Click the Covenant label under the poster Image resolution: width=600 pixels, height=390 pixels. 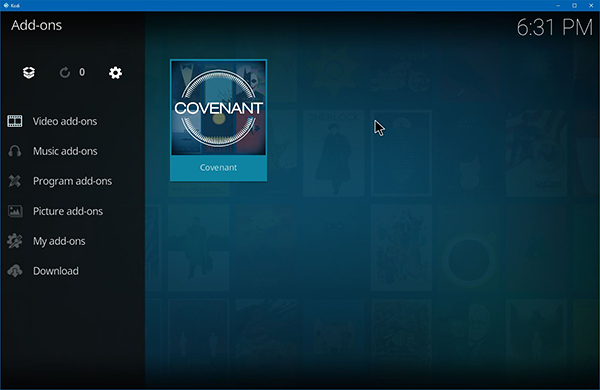(x=218, y=168)
